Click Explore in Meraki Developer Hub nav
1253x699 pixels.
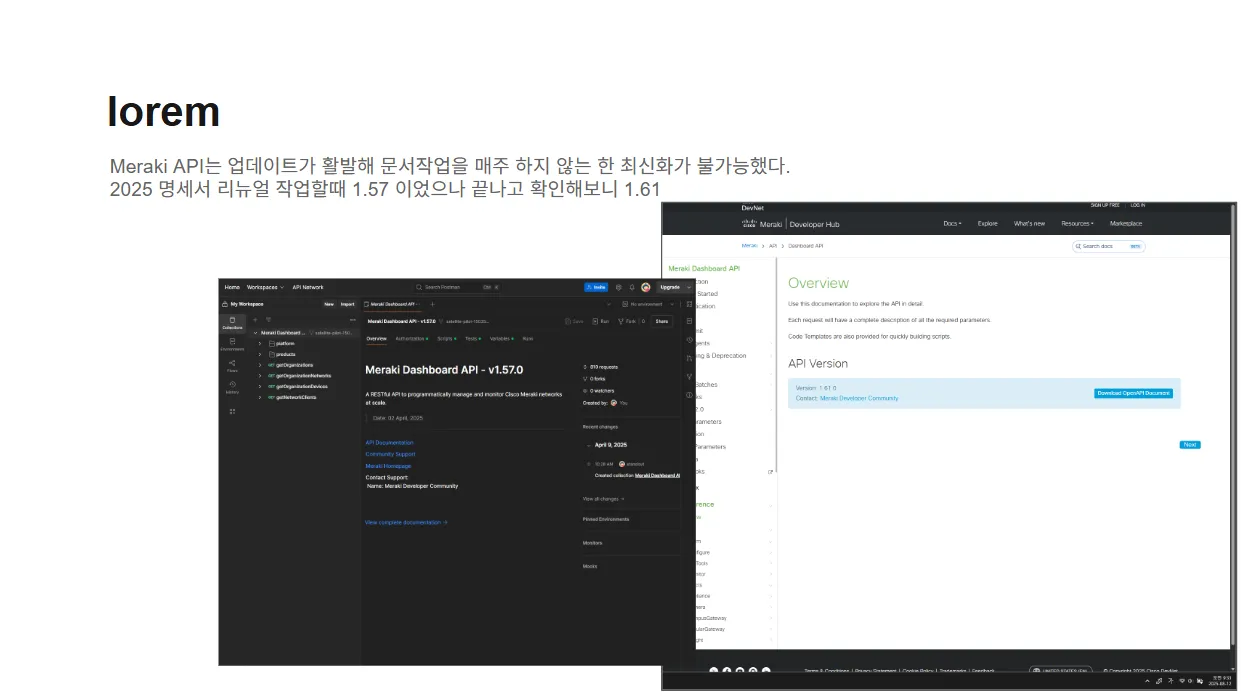pos(987,224)
